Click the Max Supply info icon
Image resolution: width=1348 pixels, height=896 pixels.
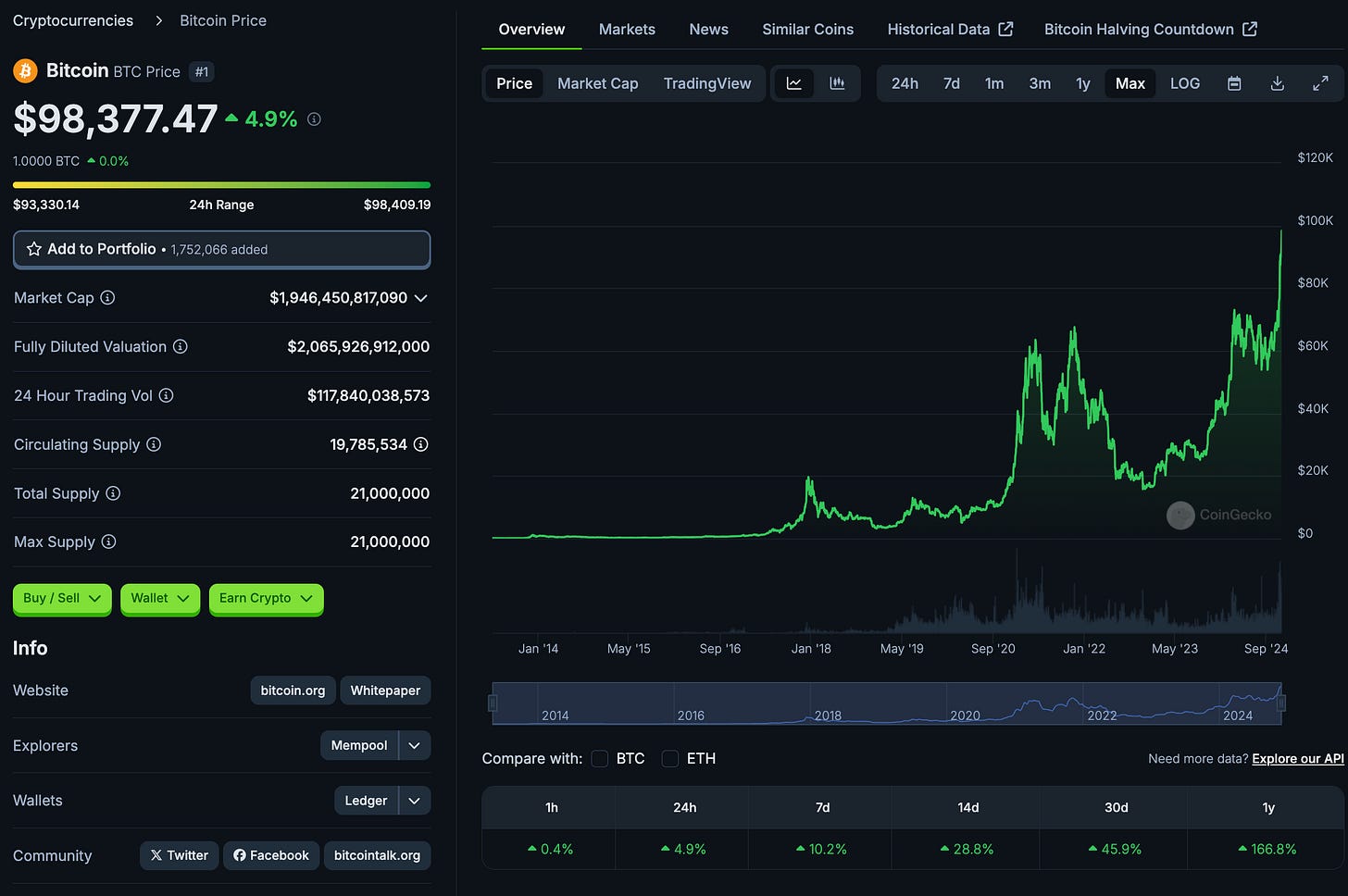[108, 541]
